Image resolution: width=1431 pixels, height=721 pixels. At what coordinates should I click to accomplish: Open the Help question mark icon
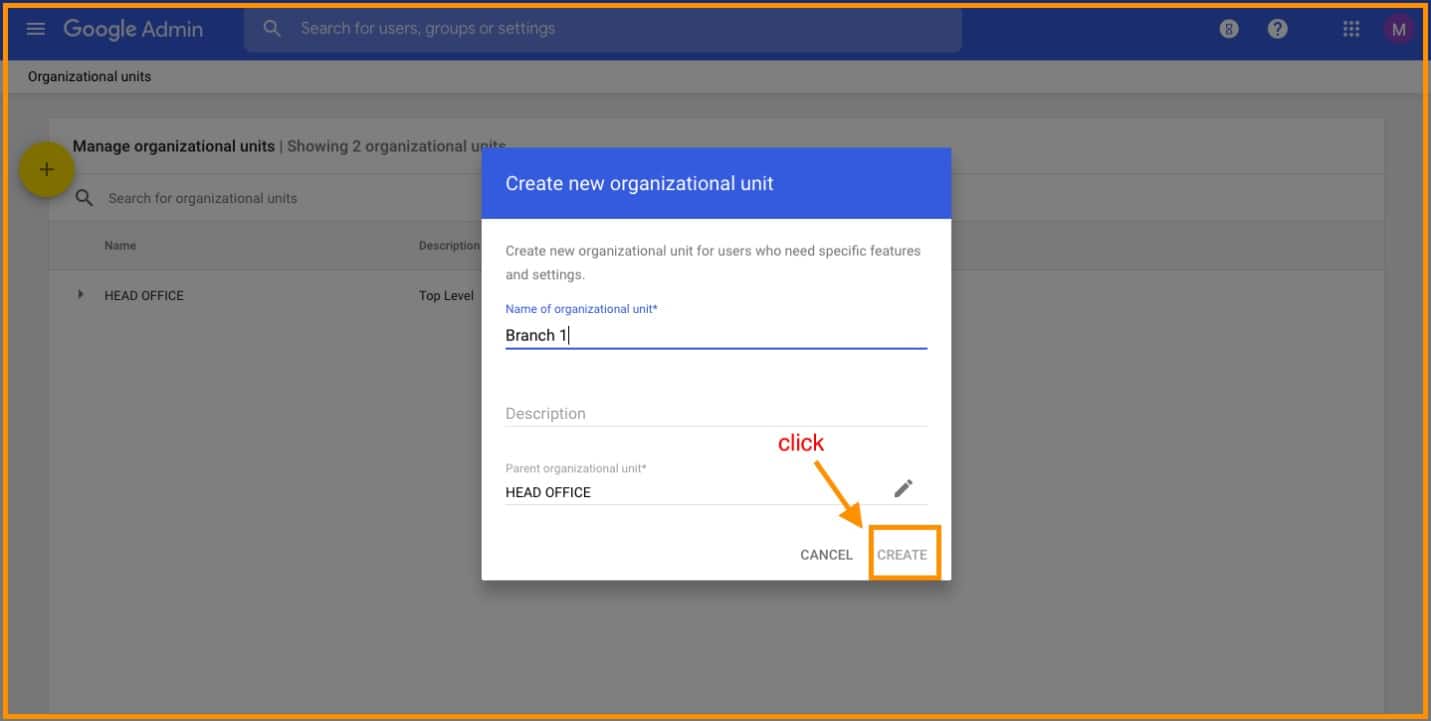click(1277, 29)
